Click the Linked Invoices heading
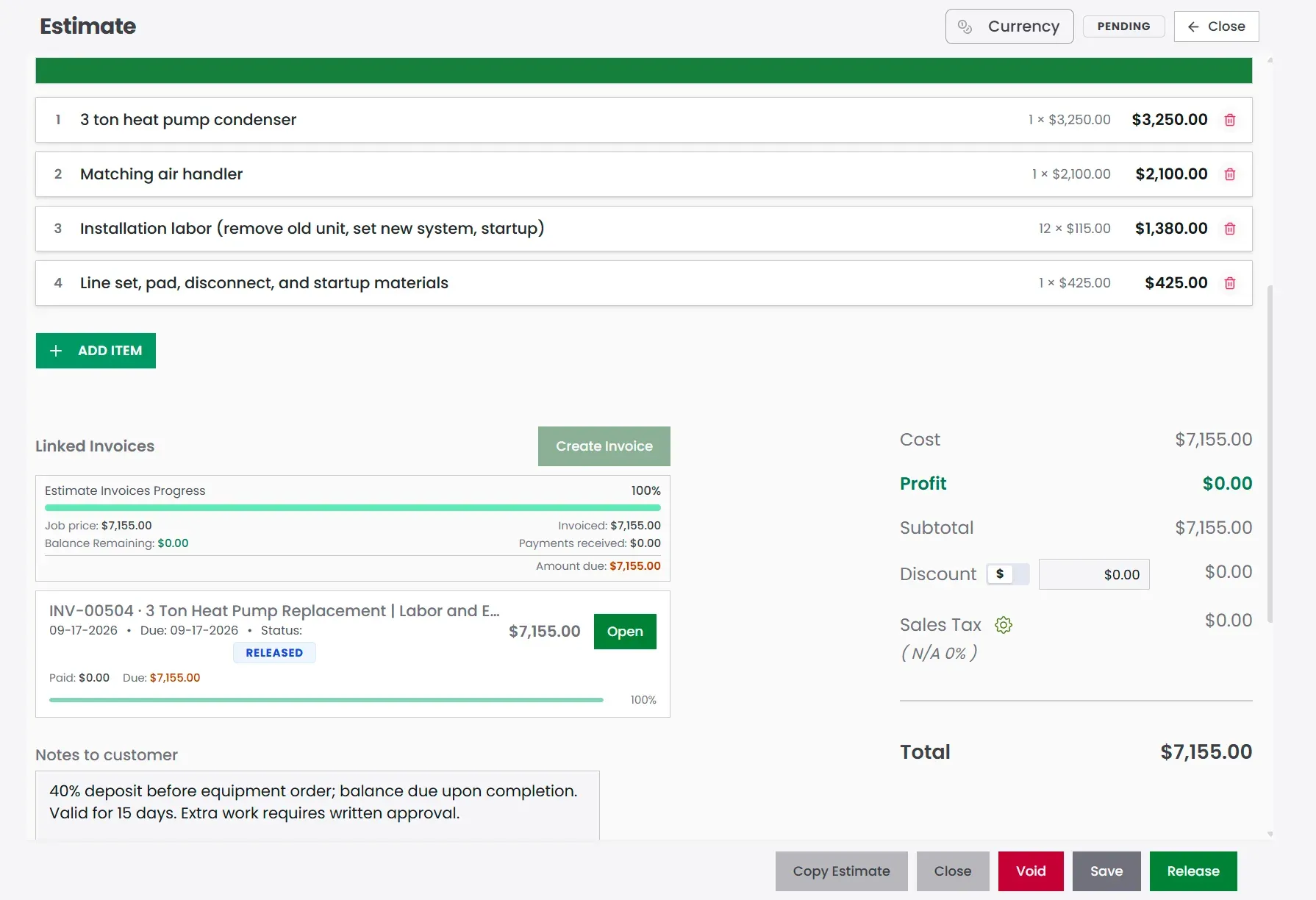Viewport: 1316px width, 900px height. coord(95,446)
